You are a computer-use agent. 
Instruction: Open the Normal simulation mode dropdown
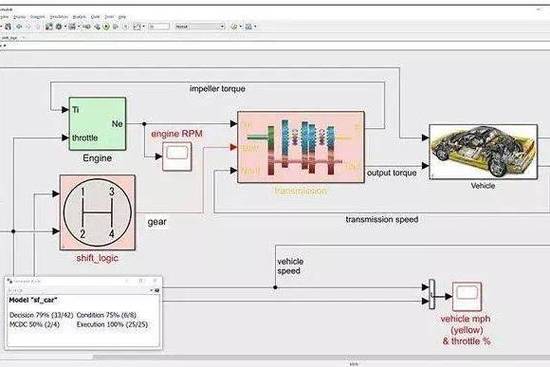tap(200, 26)
